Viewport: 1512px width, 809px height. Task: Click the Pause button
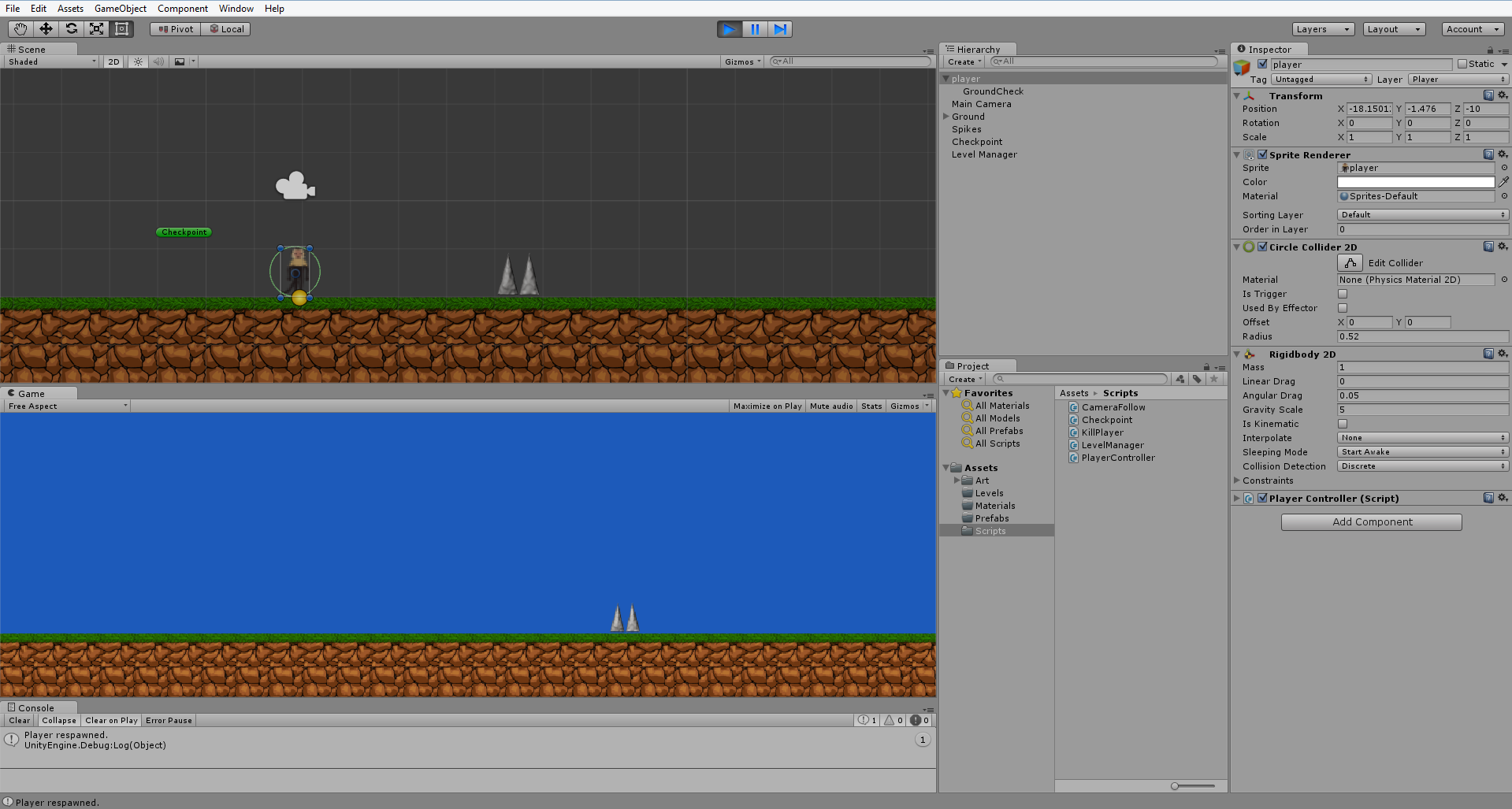[755, 29]
